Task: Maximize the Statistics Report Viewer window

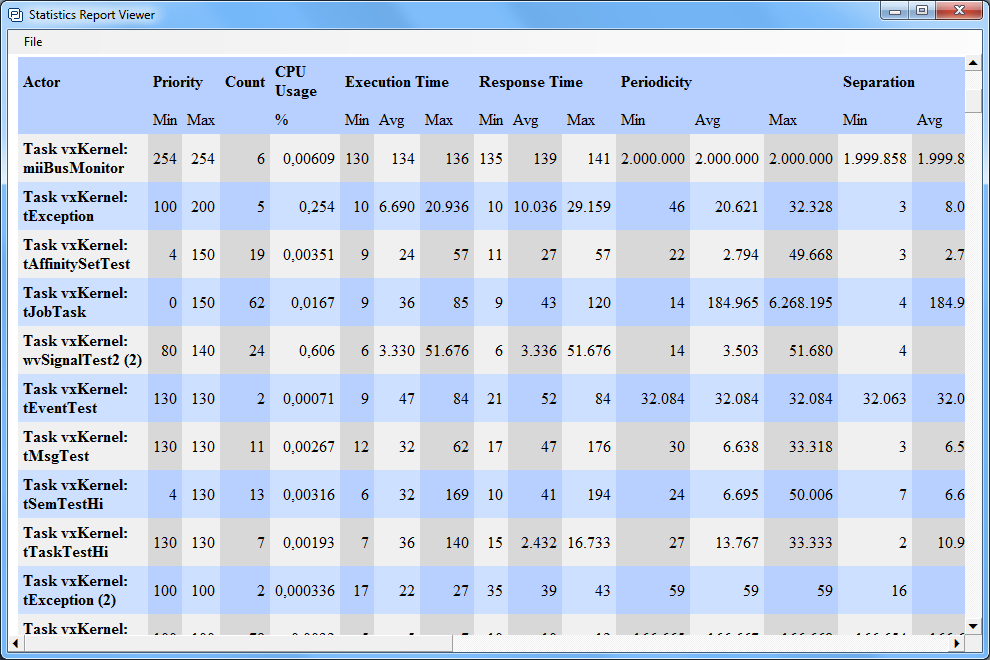Action: coord(921,11)
